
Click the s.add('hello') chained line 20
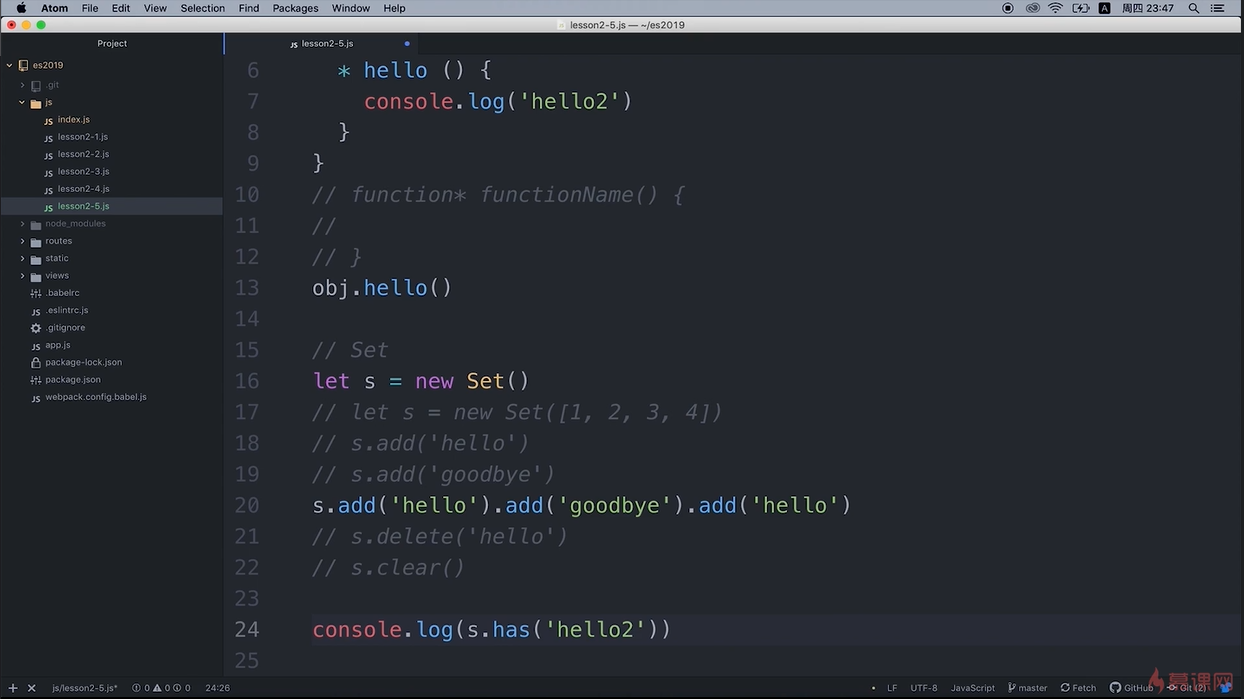[582, 505]
